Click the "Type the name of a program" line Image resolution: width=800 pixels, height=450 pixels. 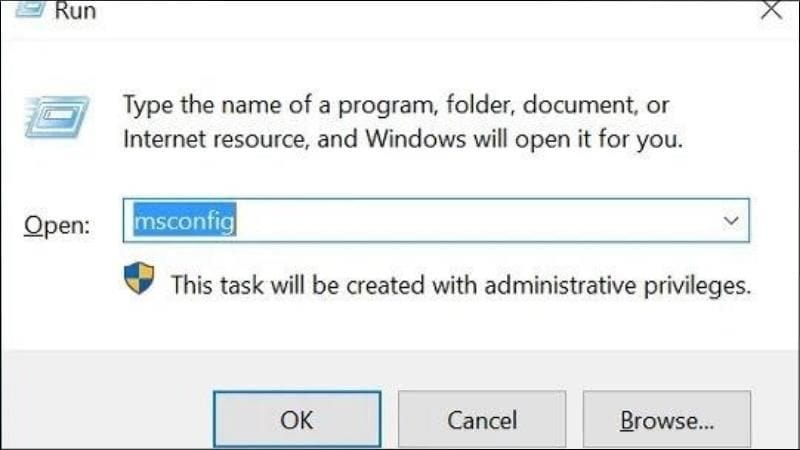(395, 103)
